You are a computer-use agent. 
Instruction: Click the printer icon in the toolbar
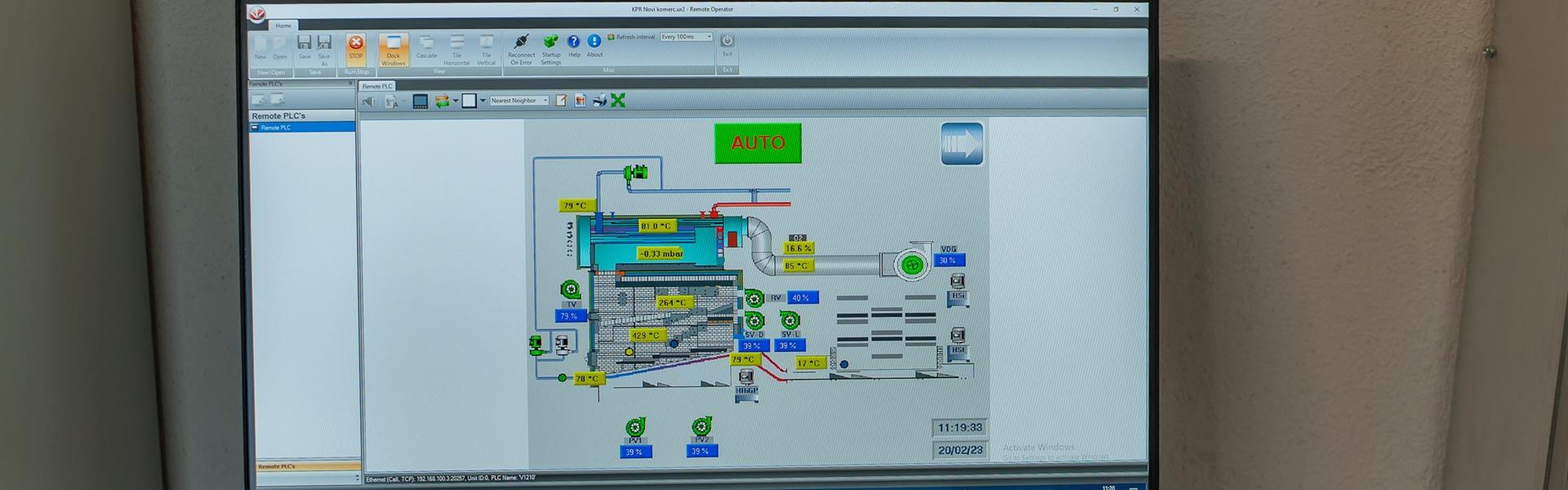[599, 100]
